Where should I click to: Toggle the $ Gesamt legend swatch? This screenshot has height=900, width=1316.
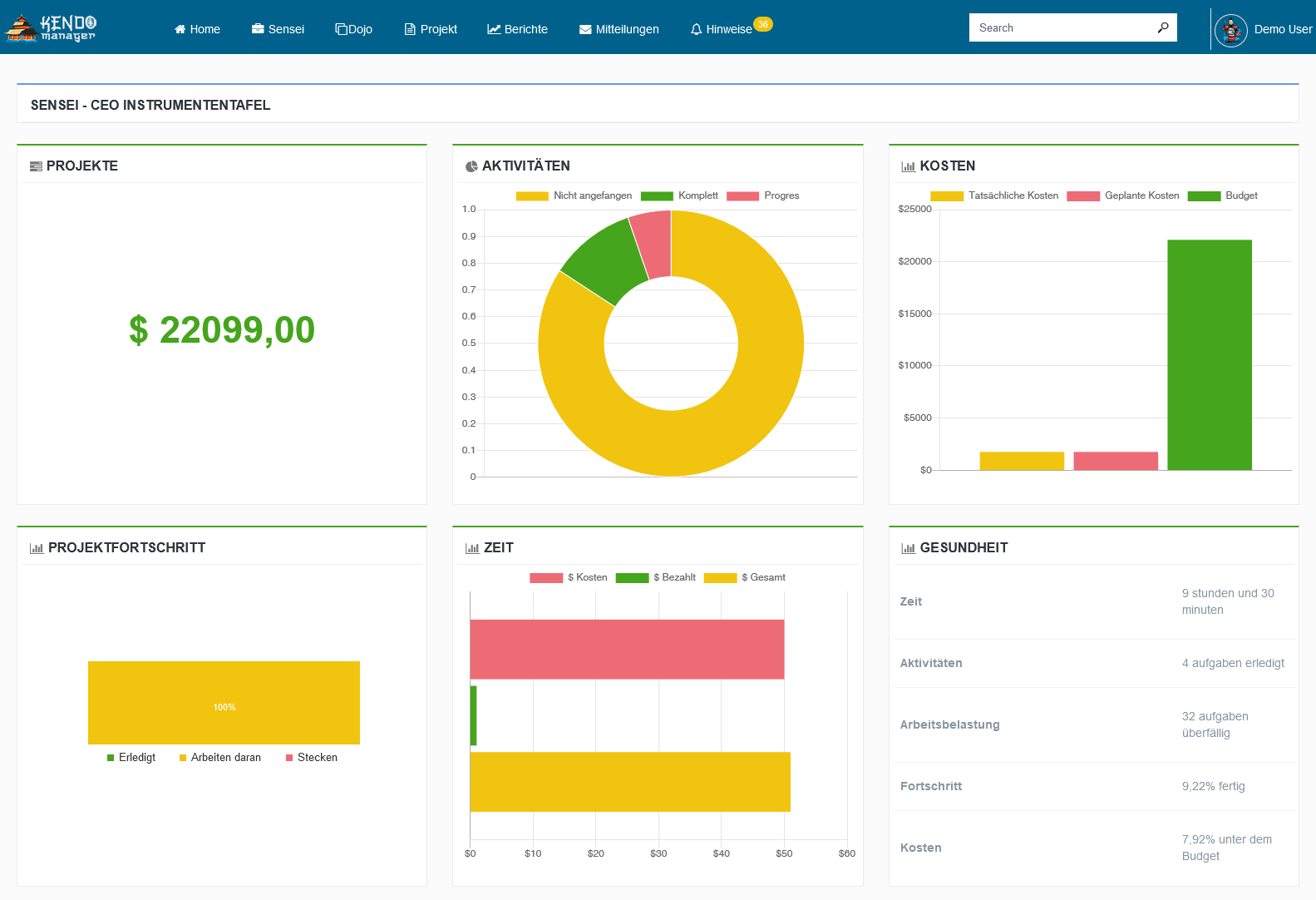point(720,578)
